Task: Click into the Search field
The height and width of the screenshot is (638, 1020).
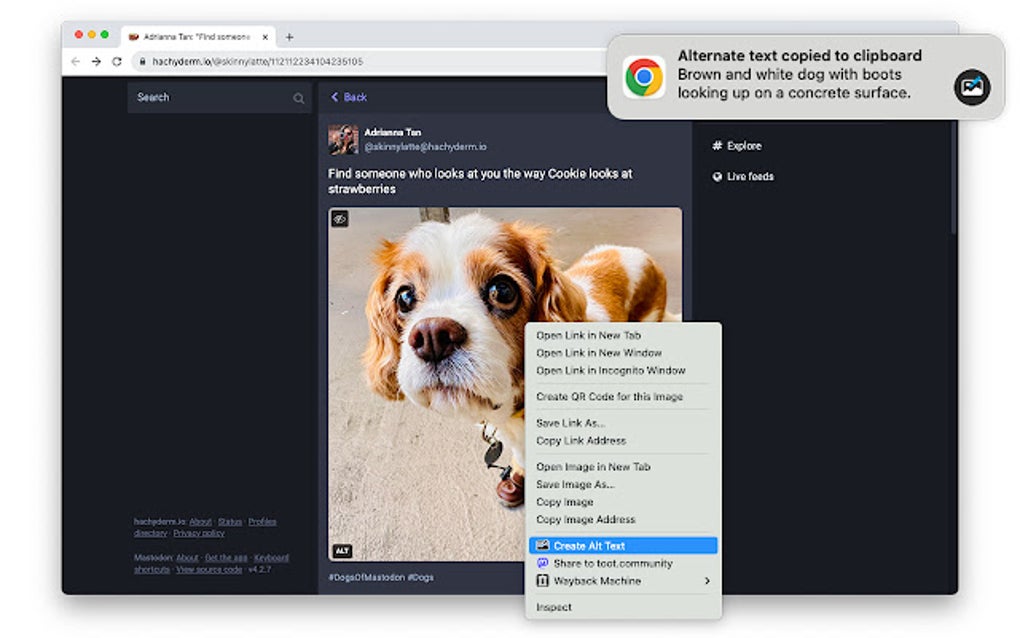Action: [x=220, y=98]
